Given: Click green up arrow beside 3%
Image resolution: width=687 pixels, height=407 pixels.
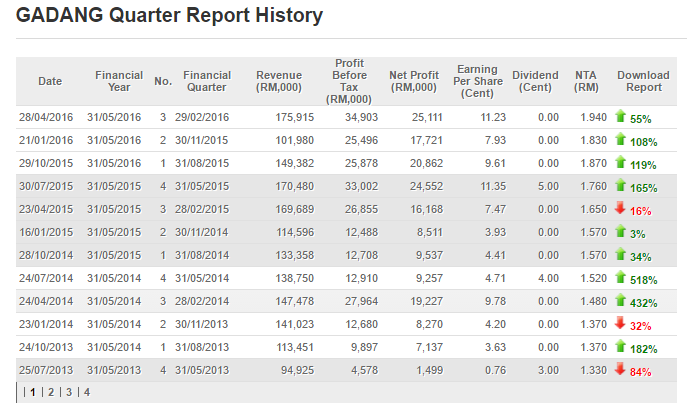Looking at the screenshot, I should coord(620,231).
